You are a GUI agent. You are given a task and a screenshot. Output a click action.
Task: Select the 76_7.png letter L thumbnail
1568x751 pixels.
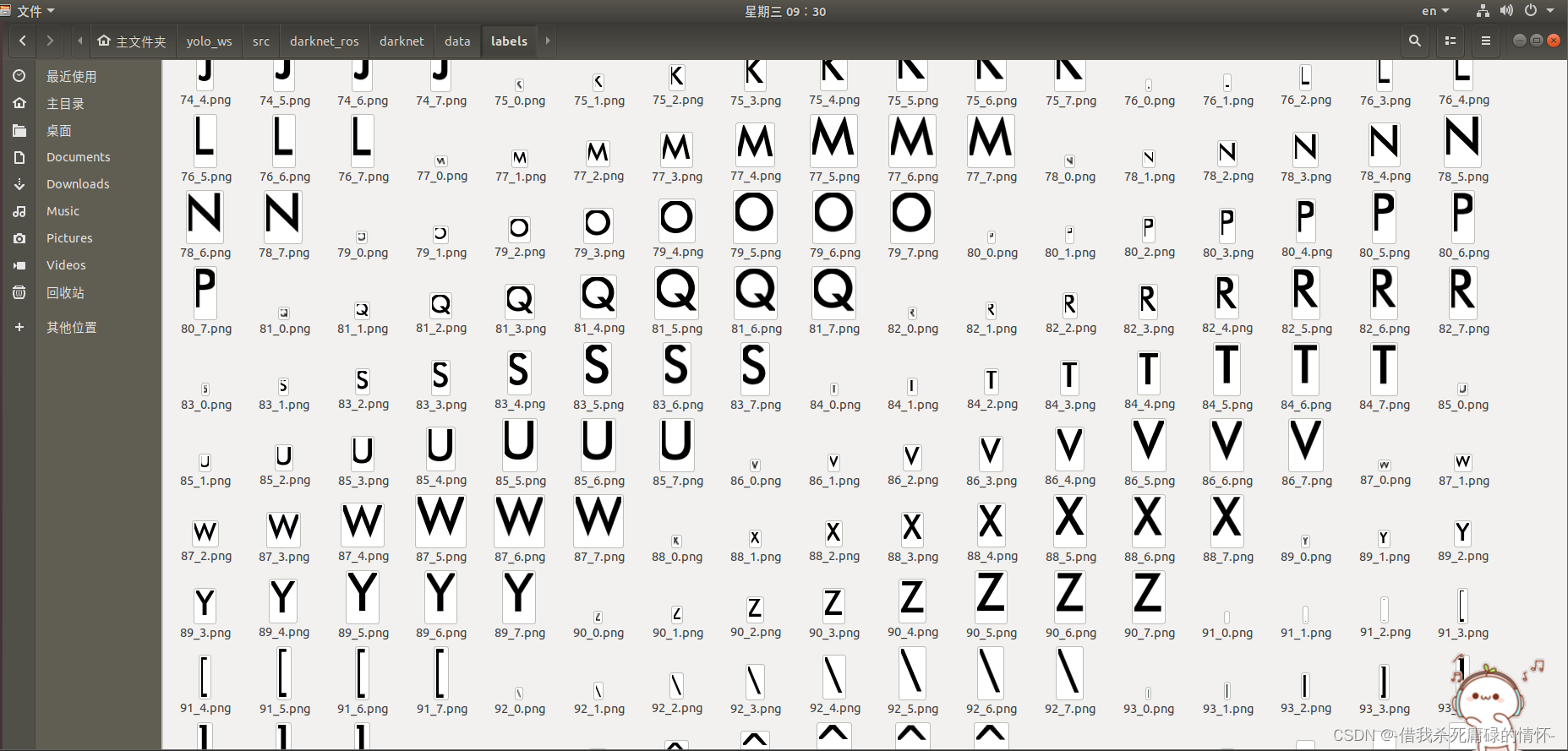click(x=362, y=139)
